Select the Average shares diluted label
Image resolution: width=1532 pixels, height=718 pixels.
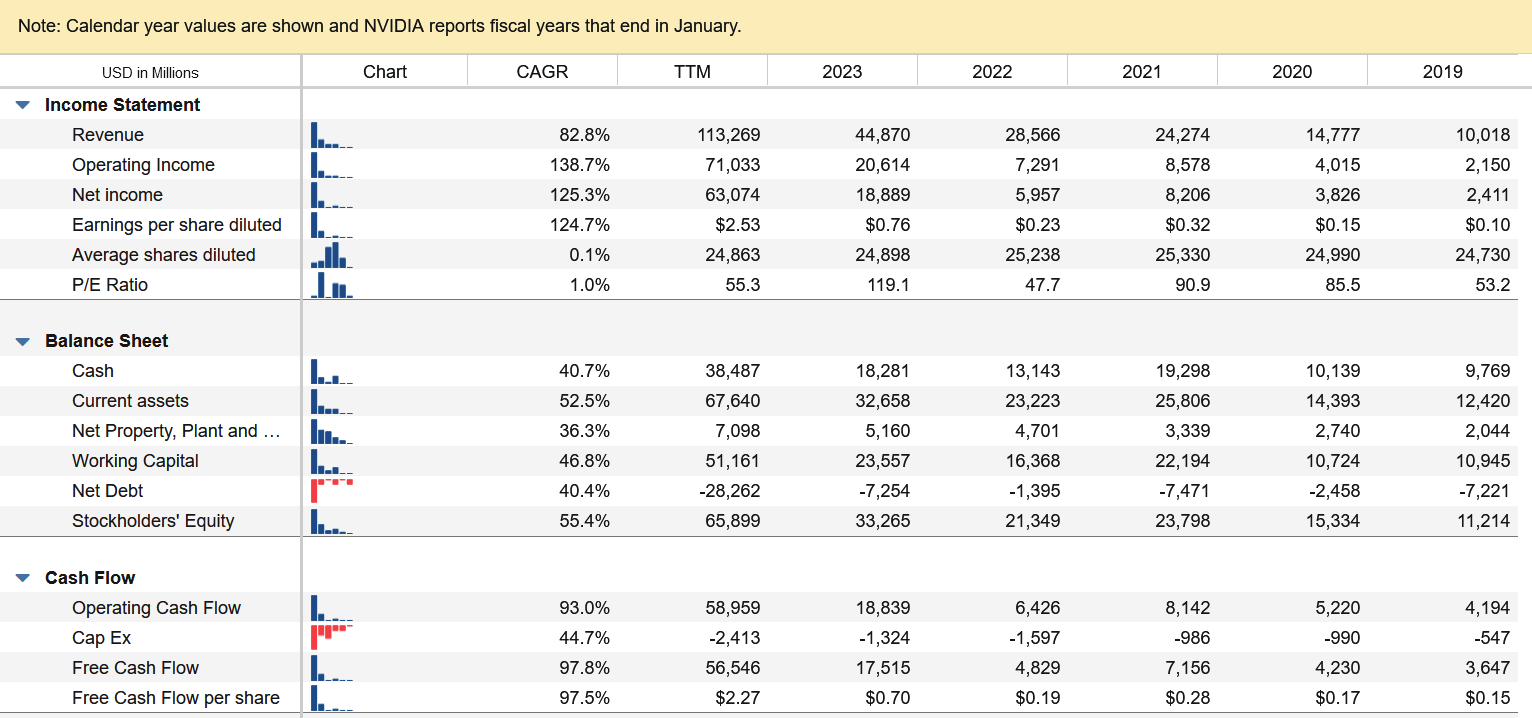coord(164,255)
